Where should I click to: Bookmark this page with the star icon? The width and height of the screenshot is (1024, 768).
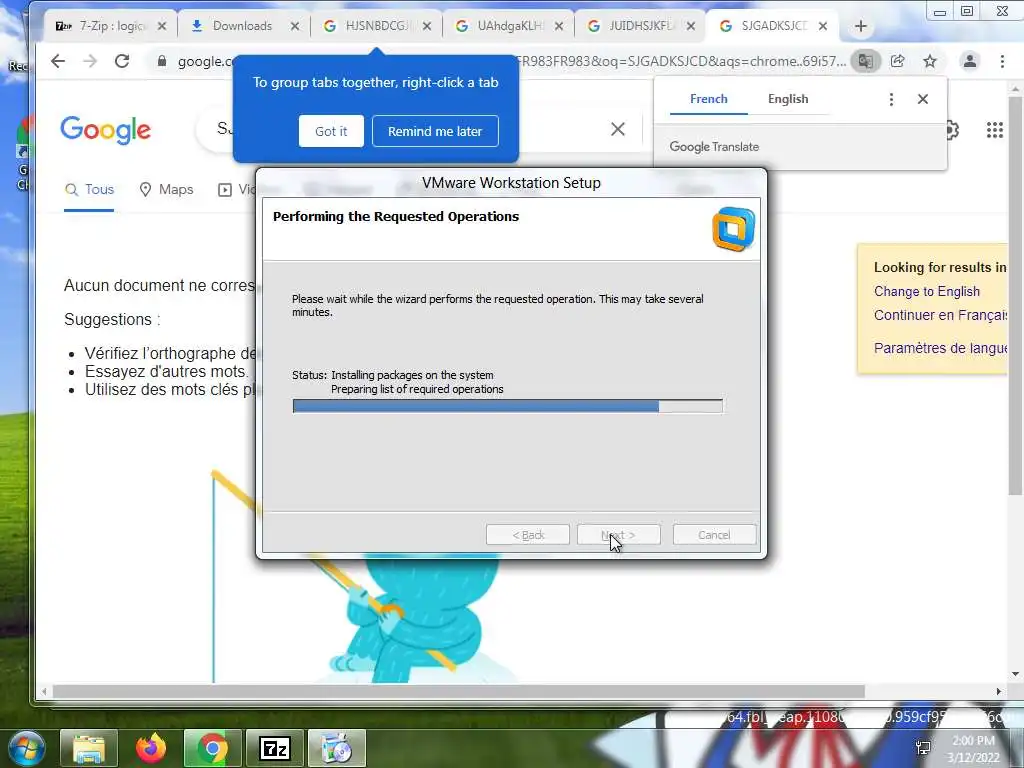[x=930, y=61]
